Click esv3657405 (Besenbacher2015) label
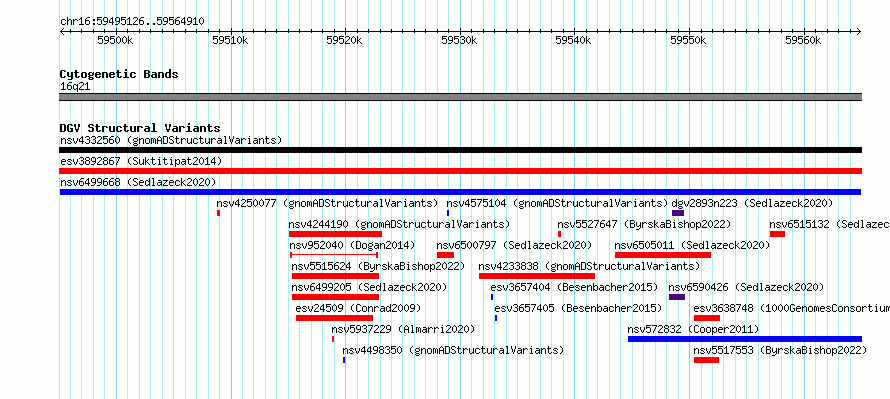 point(578,308)
